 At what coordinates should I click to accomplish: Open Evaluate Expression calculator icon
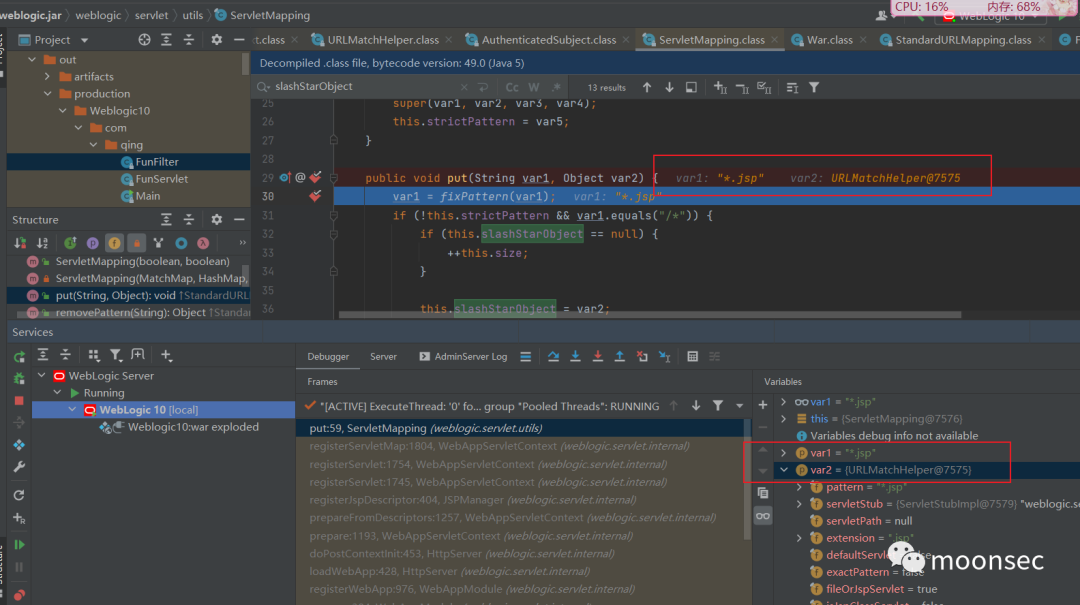click(692, 356)
